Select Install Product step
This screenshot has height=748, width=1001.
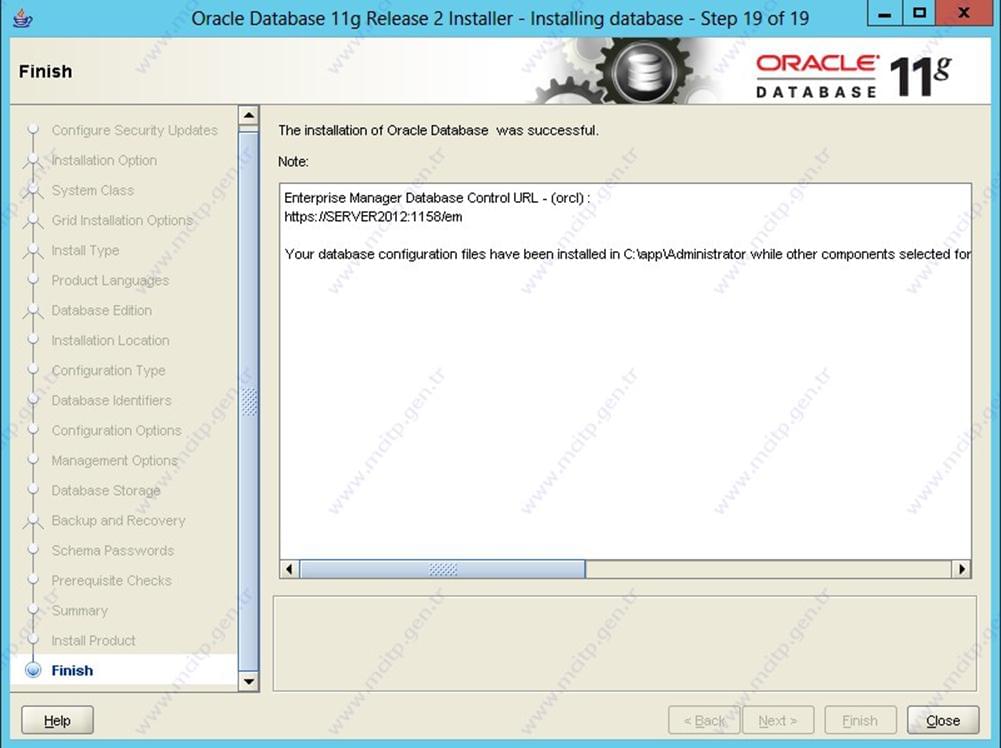point(93,640)
